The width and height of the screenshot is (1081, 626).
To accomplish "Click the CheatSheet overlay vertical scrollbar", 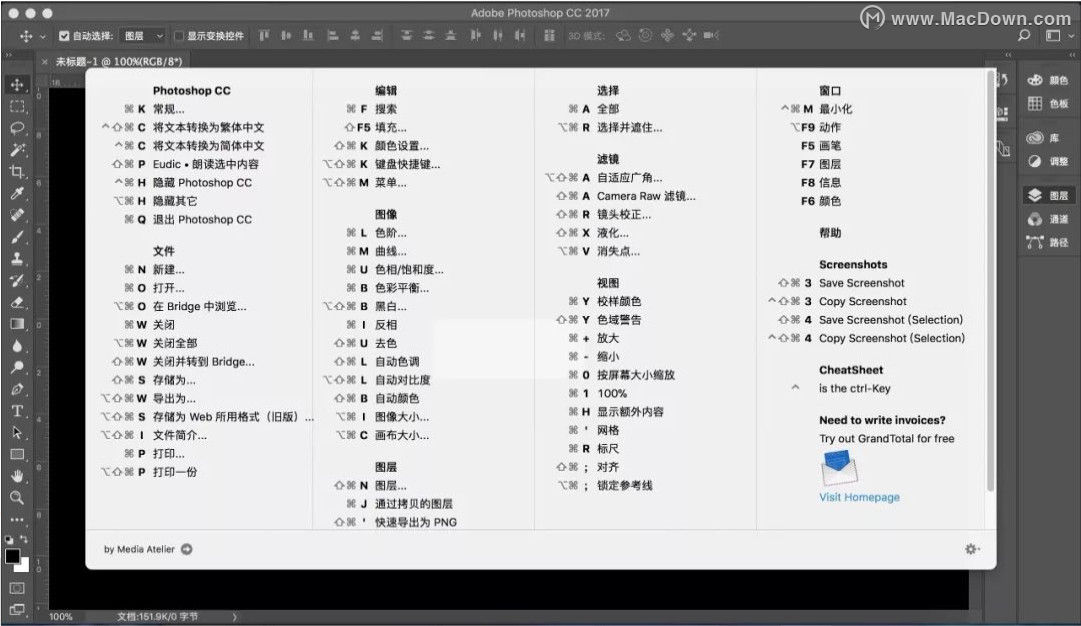I will tap(991, 280).
